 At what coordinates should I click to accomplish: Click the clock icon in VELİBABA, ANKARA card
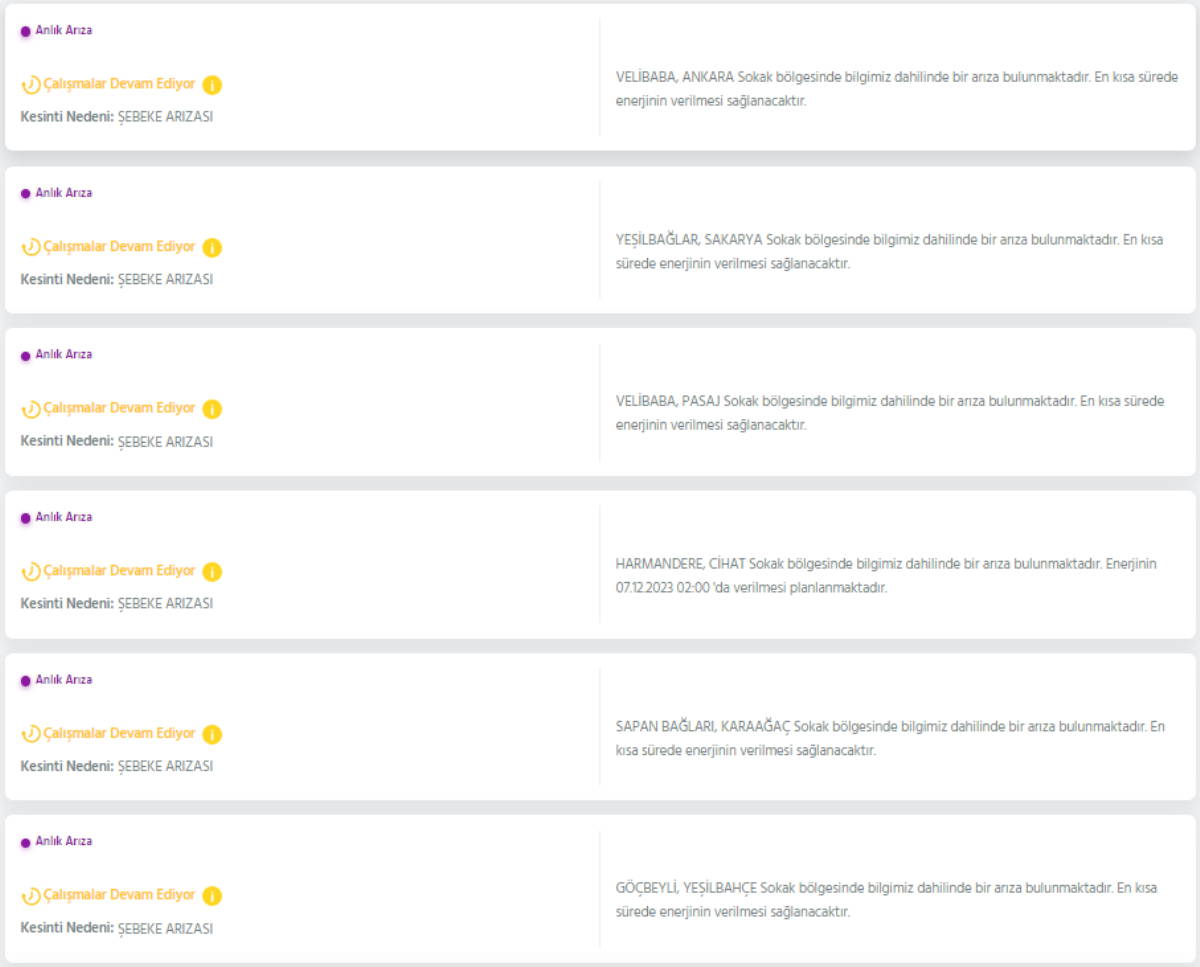point(31,85)
